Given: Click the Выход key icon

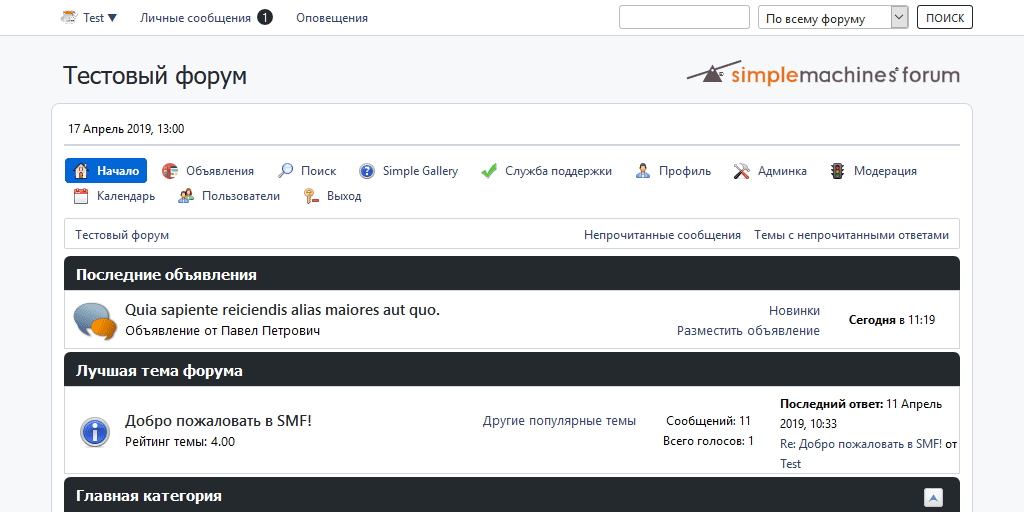Looking at the screenshot, I should tap(311, 196).
